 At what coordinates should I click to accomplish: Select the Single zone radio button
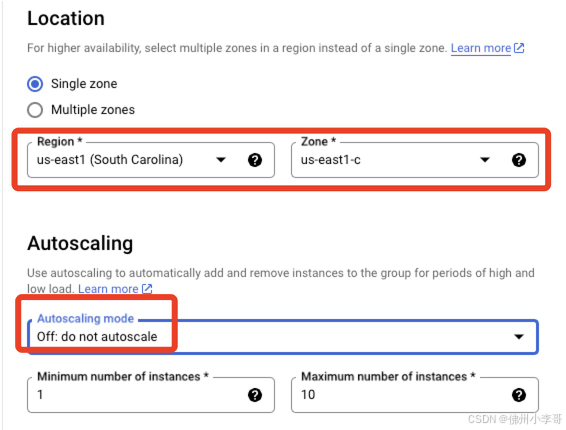pyautogui.click(x=35, y=84)
